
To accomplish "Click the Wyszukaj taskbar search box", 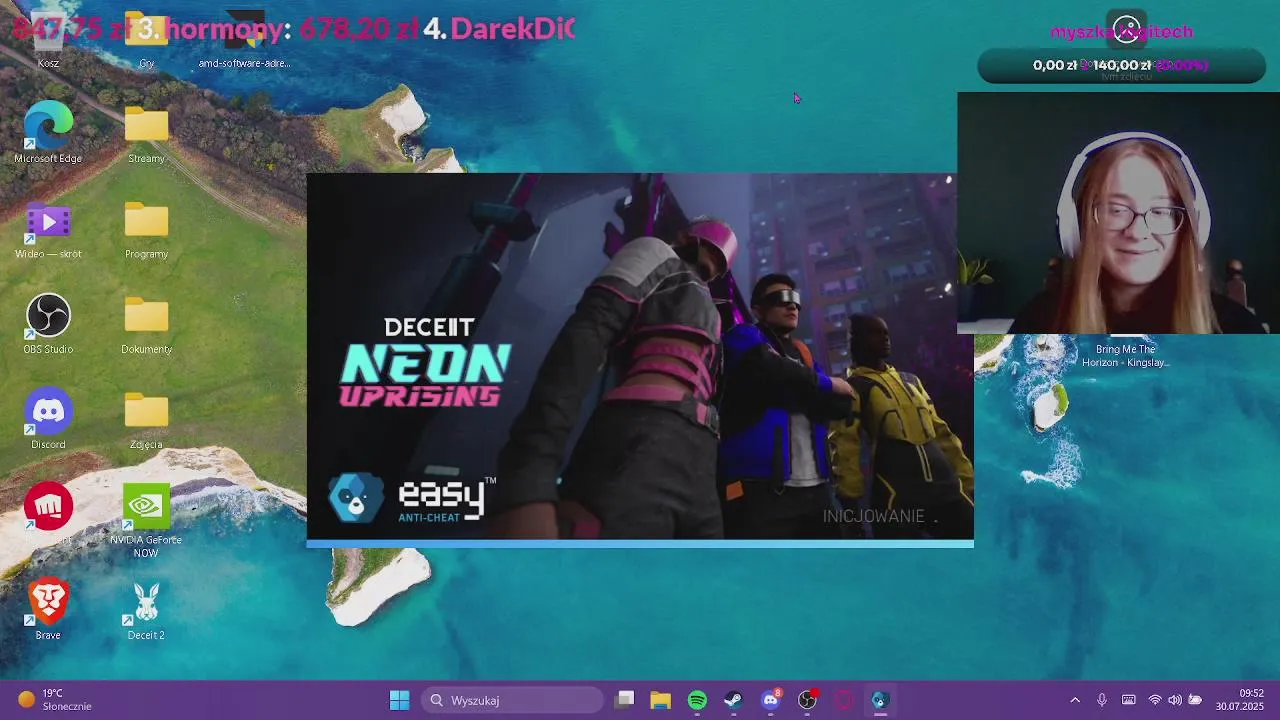I will coord(512,700).
